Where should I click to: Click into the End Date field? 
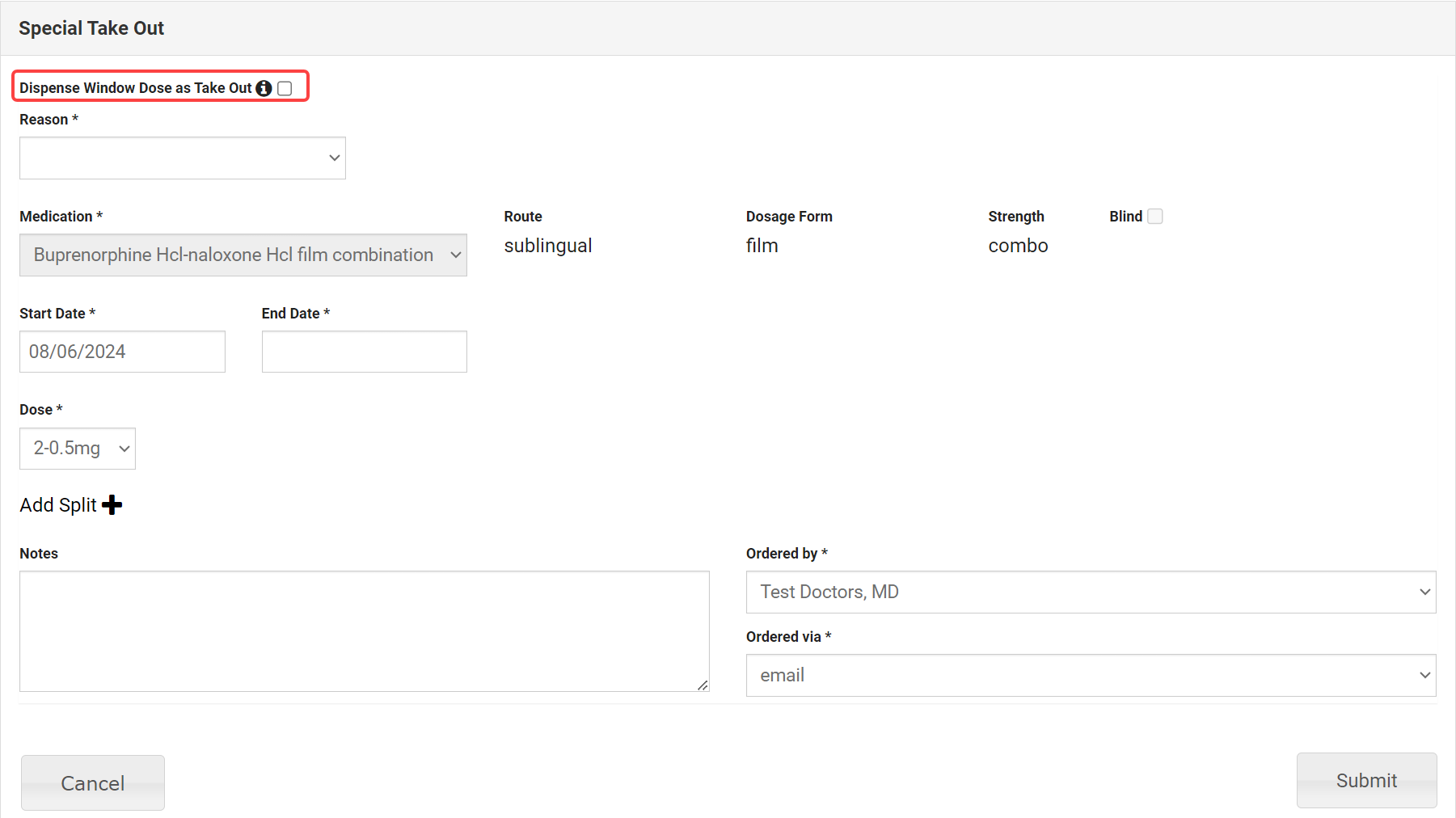(364, 352)
